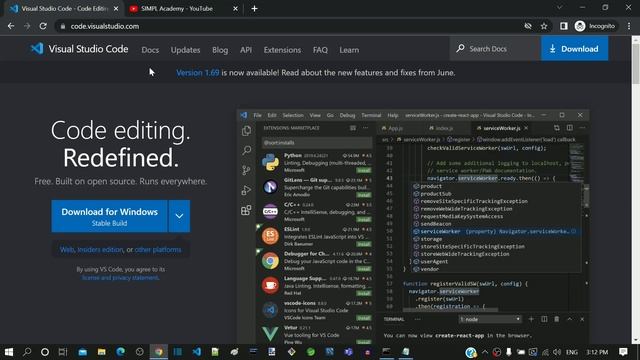The width and height of the screenshot is (640, 360).
Task: Open volume control in system tray
Action: tap(557, 352)
